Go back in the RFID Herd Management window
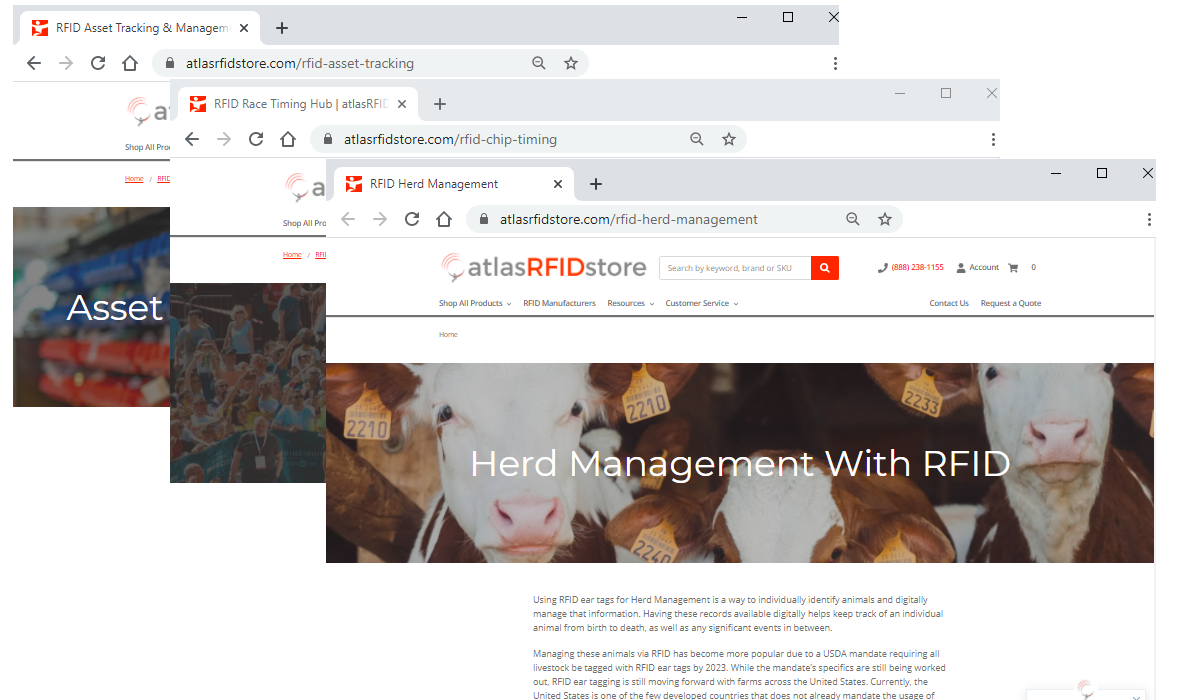The image size is (1200, 700). pyautogui.click(x=348, y=219)
